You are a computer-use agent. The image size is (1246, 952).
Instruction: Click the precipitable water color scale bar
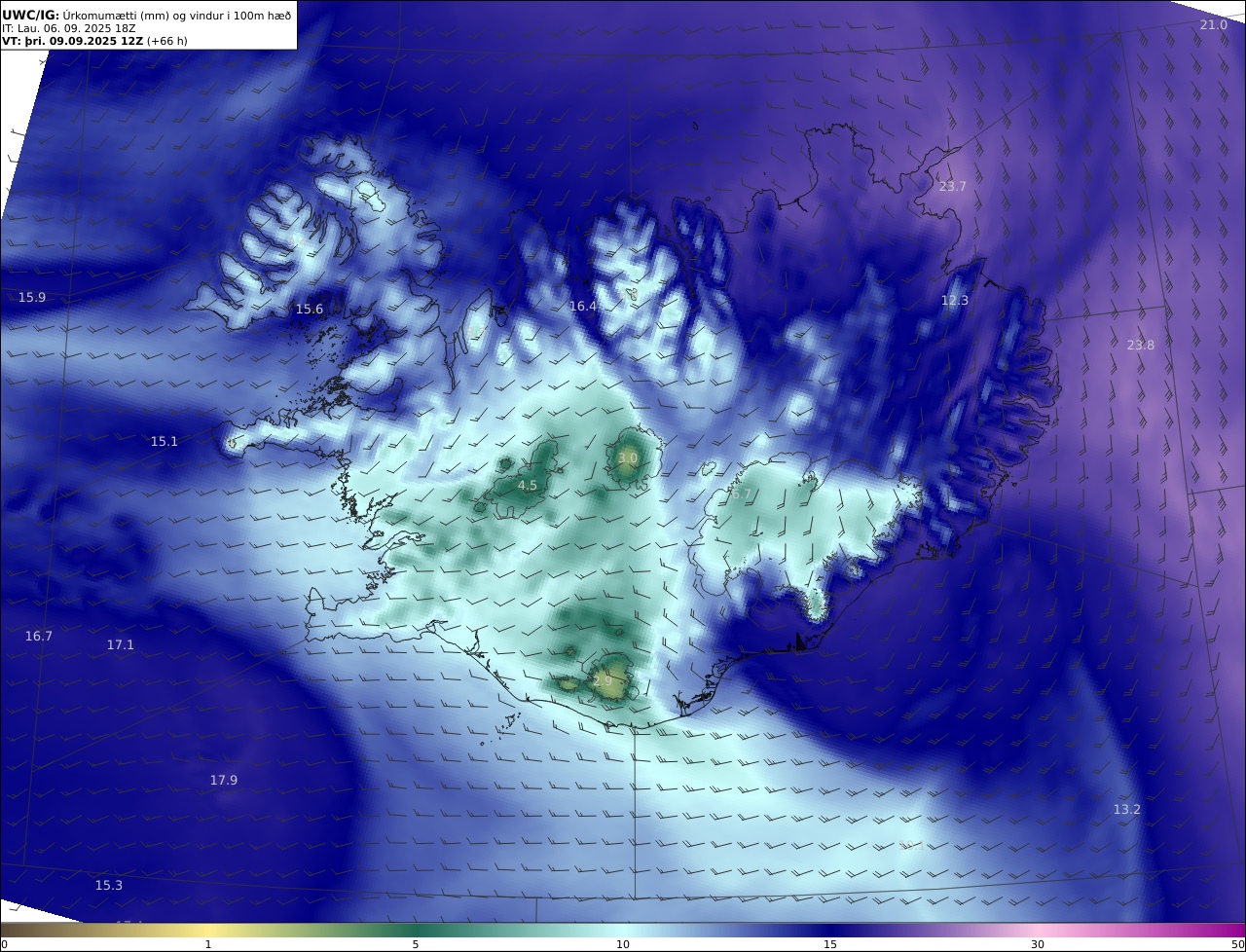(x=623, y=930)
